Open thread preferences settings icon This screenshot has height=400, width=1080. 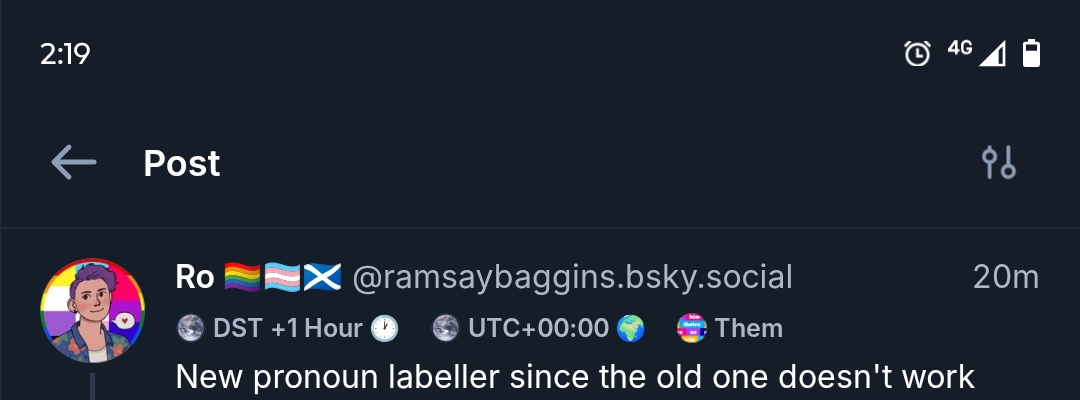pyautogui.click(x=999, y=162)
